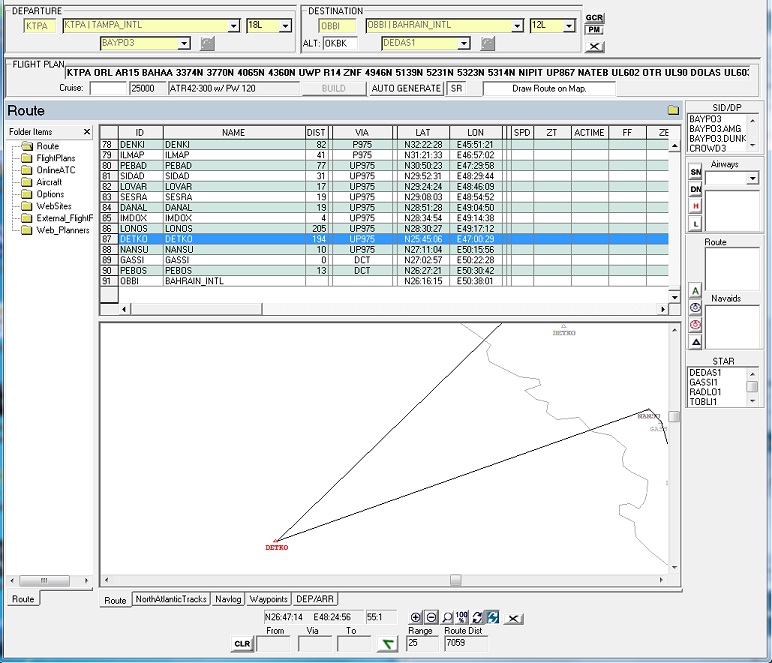
Task: Close the Folder Items panel
Action: click(x=87, y=131)
